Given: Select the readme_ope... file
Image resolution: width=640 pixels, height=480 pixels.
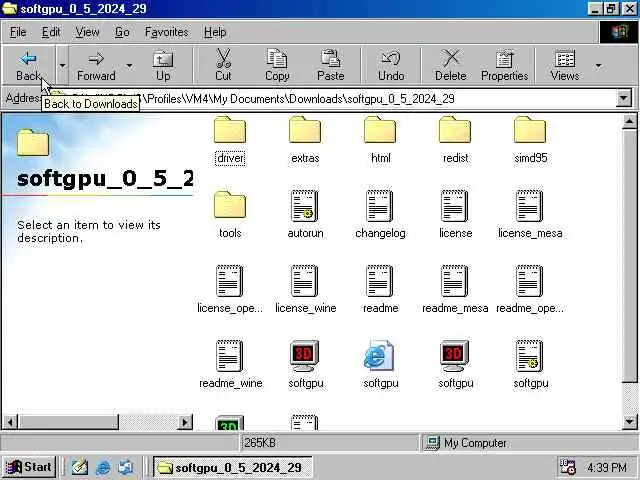Looking at the screenshot, I should tap(531, 291).
